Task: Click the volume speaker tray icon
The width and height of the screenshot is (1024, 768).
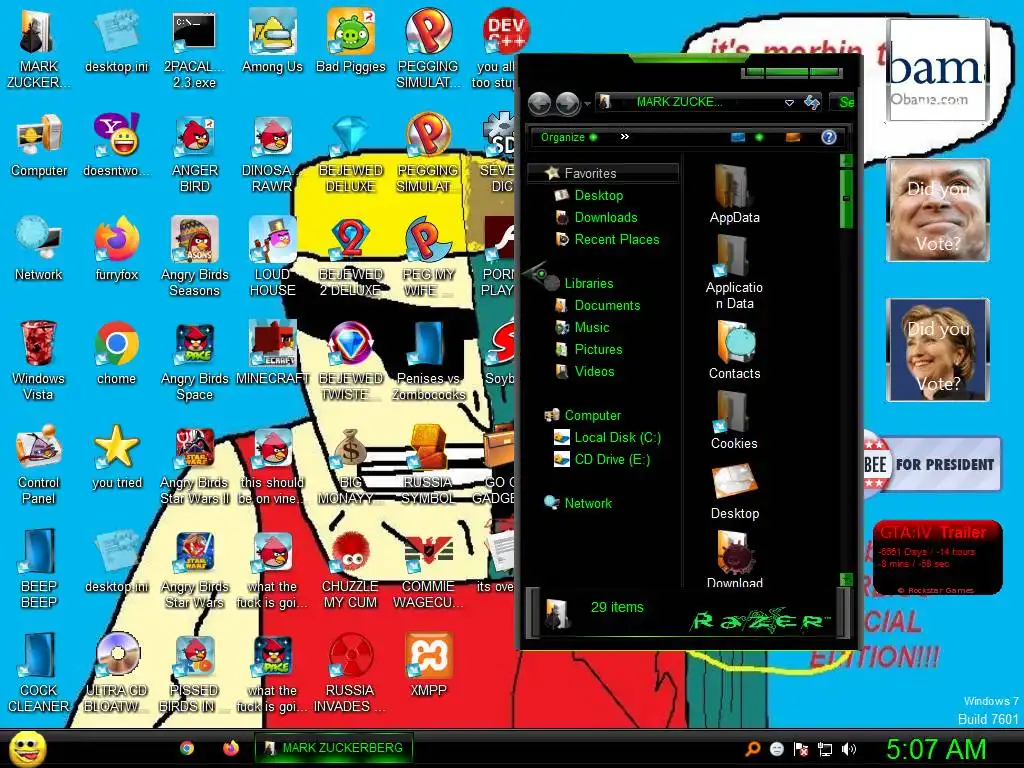Action: pos(849,749)
